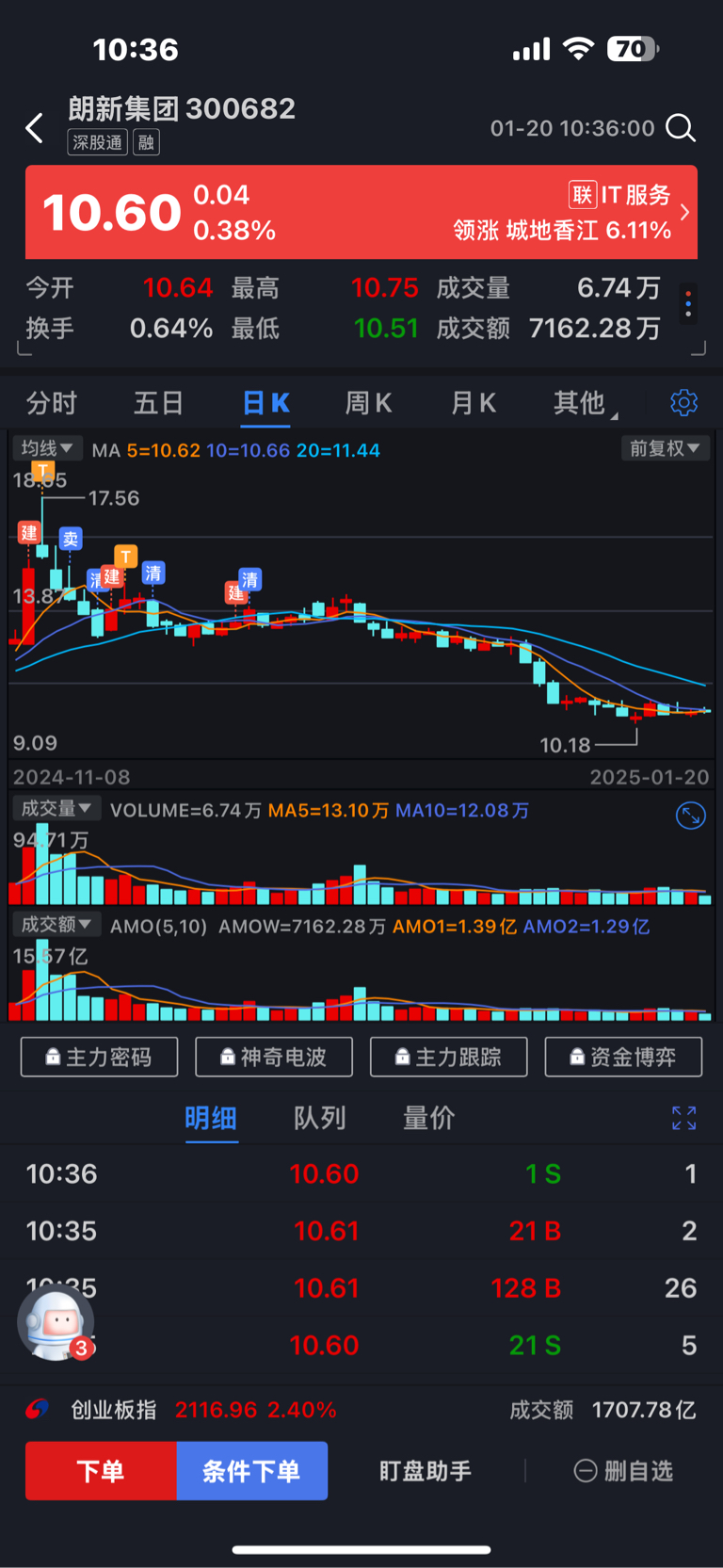Switch to 分时 chart tab

click(x=52, y=403)
